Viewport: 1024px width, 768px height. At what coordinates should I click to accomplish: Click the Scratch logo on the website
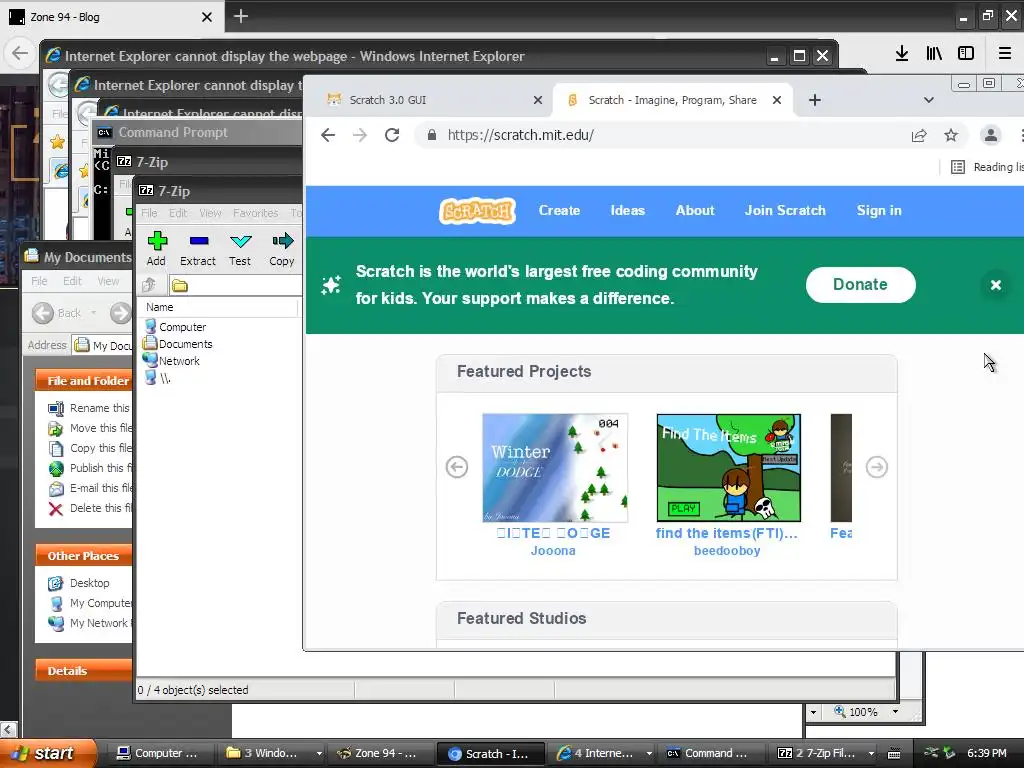coord(477,211)
